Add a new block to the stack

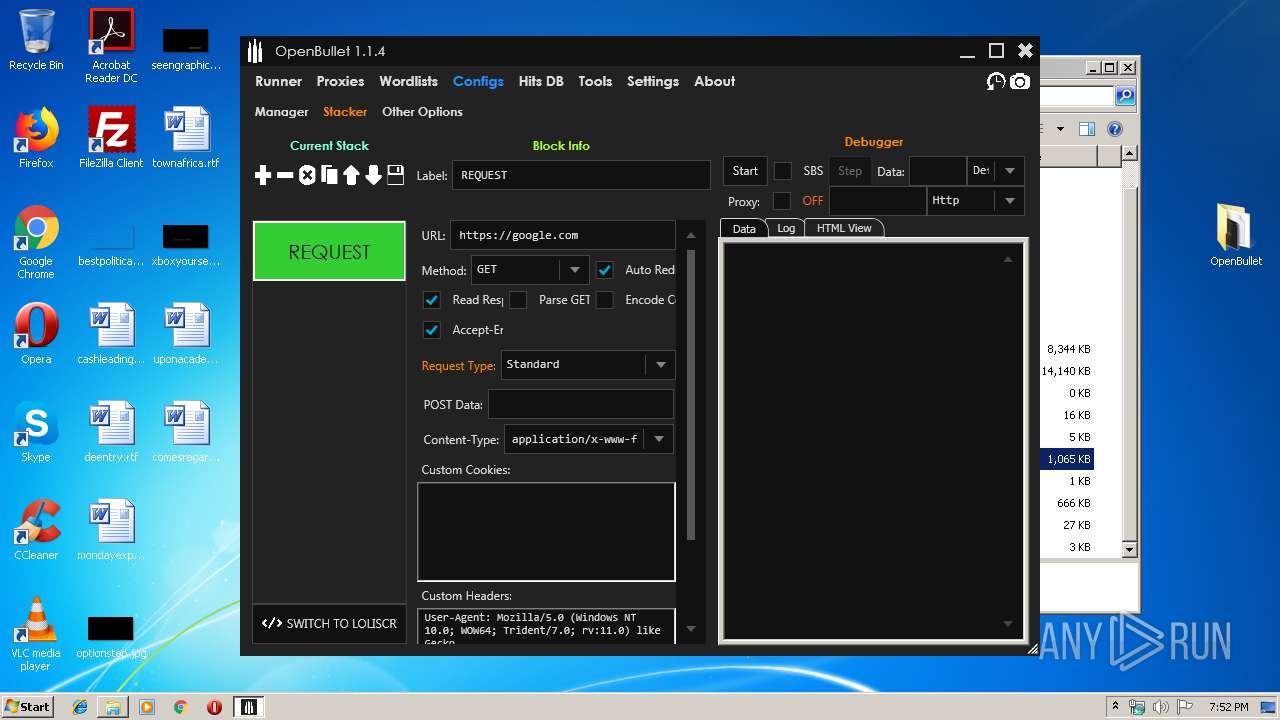(x=263, y=175)
